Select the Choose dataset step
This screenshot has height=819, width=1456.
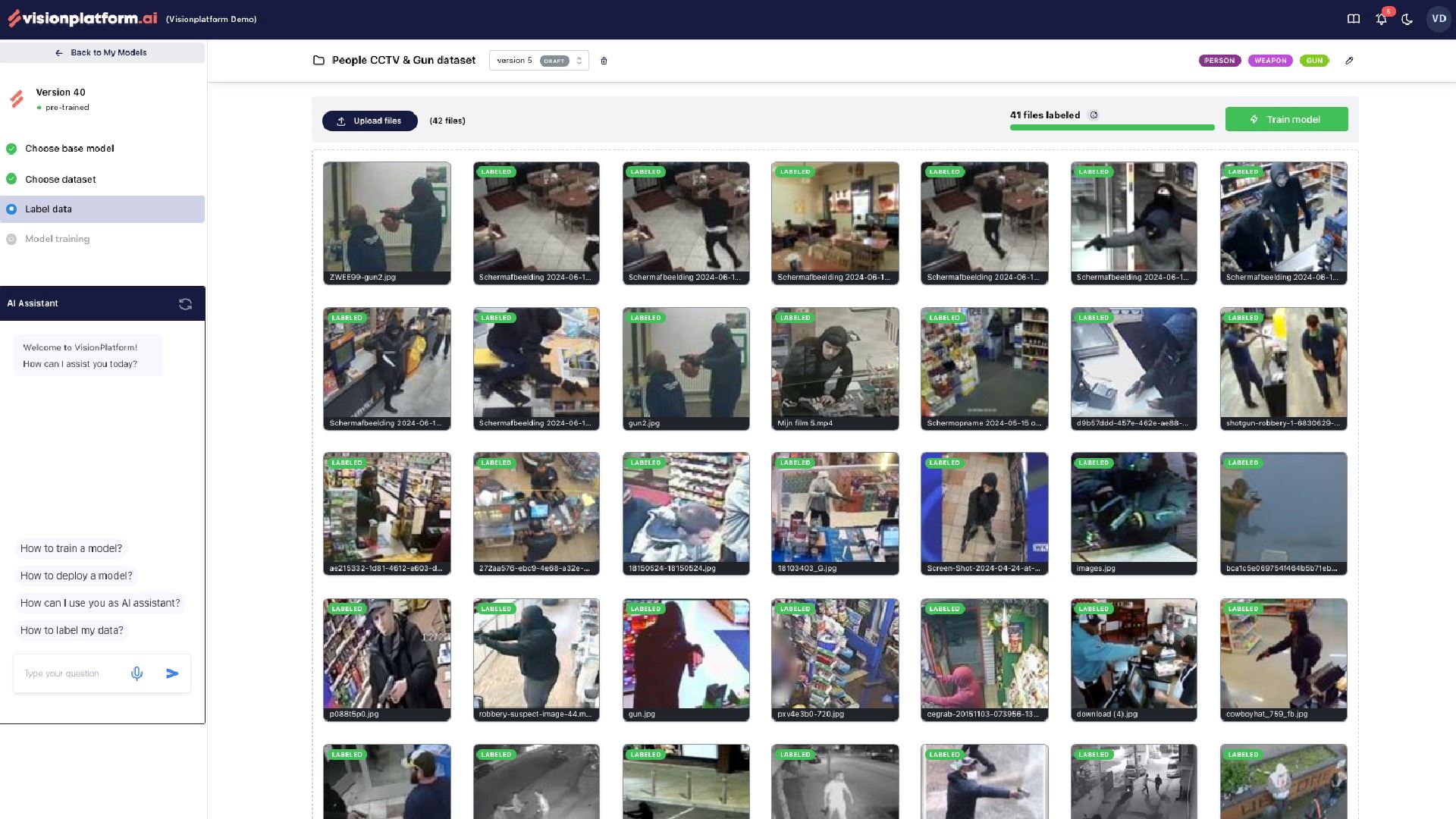tap(61, 180)
